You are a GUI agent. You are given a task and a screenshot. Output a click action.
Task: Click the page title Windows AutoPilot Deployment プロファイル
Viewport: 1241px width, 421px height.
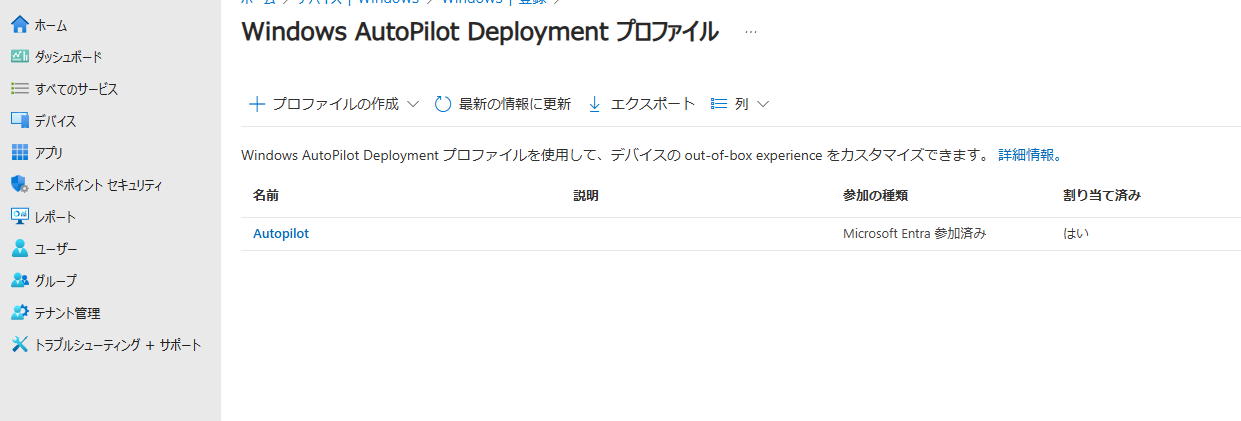[x=480, y=32]
